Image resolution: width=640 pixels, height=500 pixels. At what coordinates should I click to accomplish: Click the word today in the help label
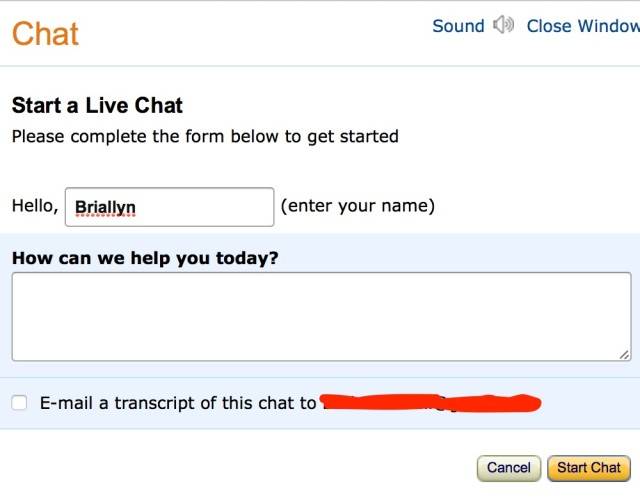point(243,258)
